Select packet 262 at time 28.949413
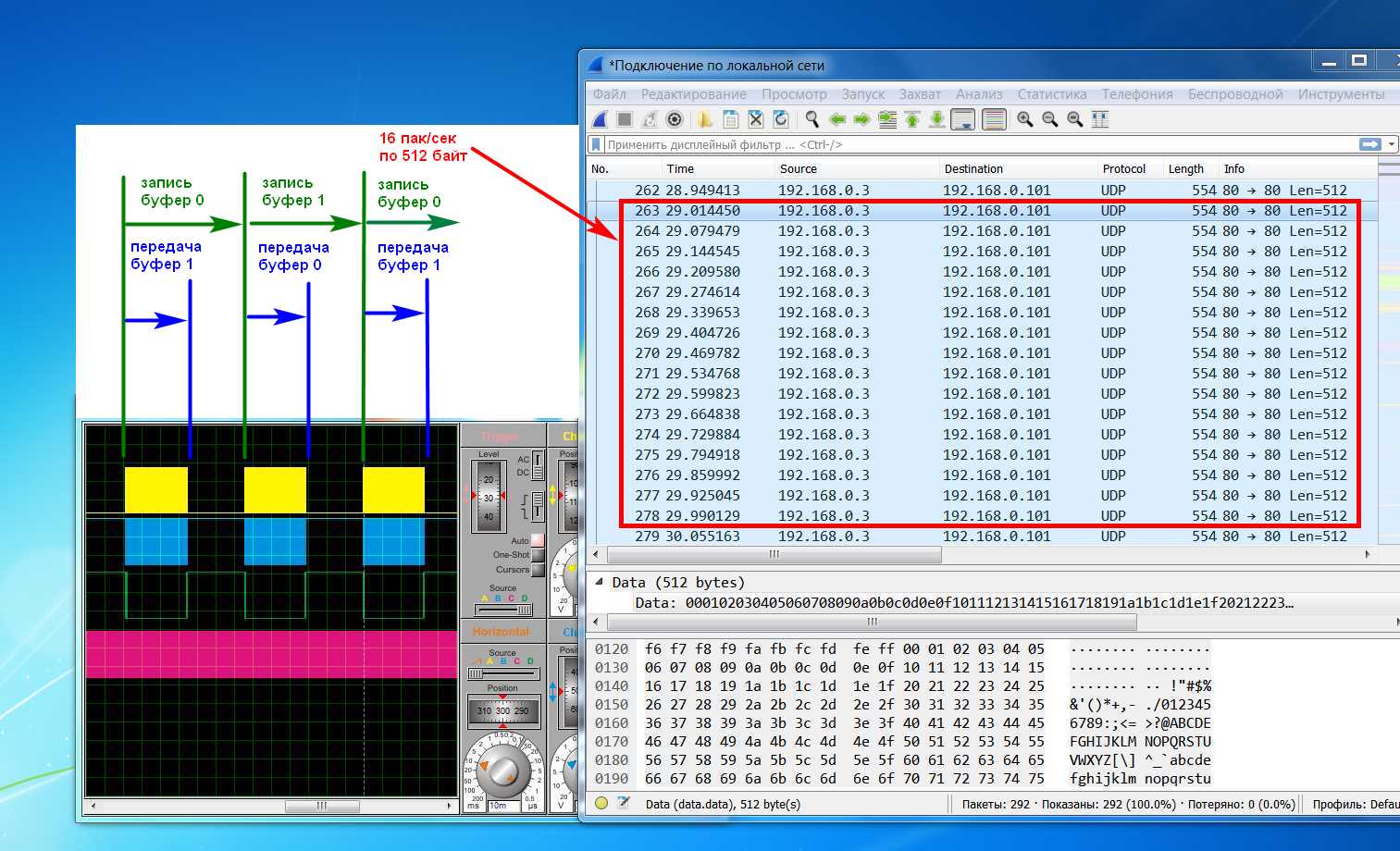The height and width of the screenshot is (851, 1400). pyautogui.click(x=981, y=190)
